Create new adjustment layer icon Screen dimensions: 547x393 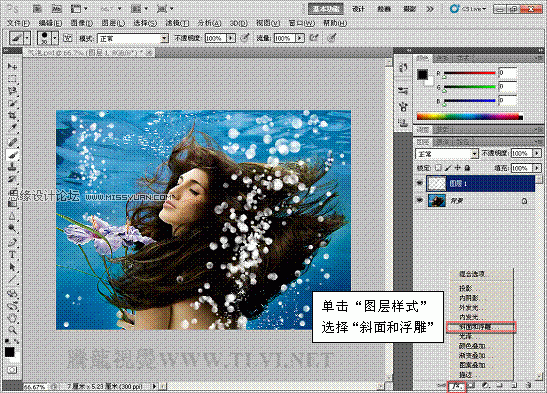pos(486,385)
